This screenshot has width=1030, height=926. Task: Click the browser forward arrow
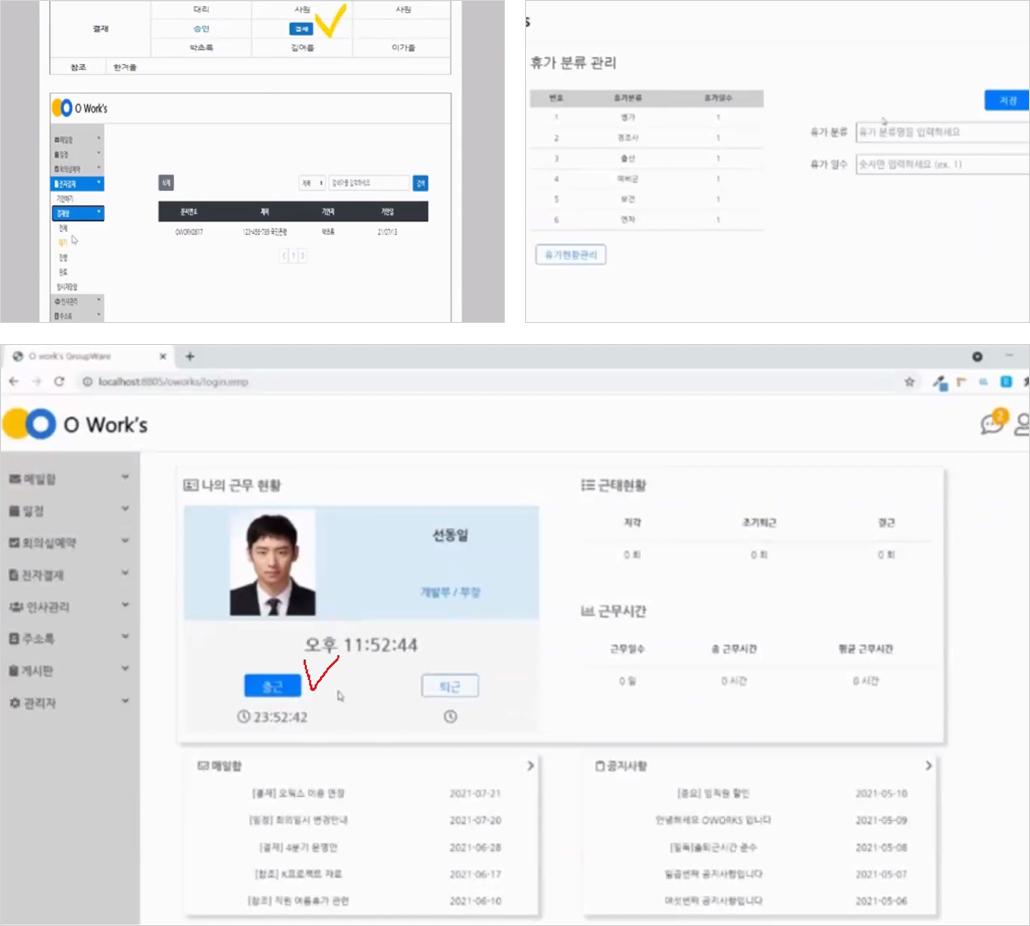click(x=37, y=382)
